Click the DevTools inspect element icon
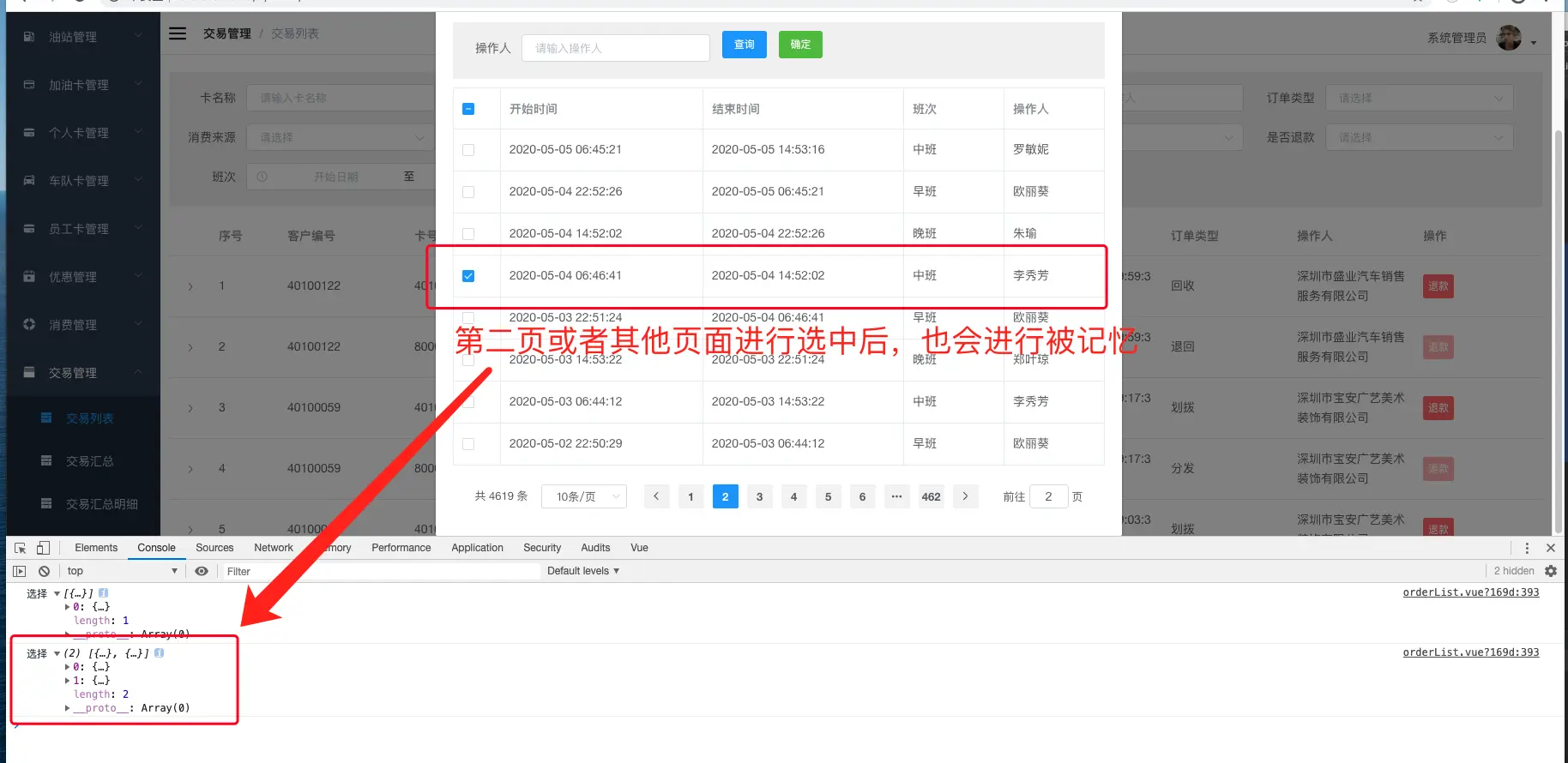Viewport: 1568px width, 763px height. pos(20,548)
